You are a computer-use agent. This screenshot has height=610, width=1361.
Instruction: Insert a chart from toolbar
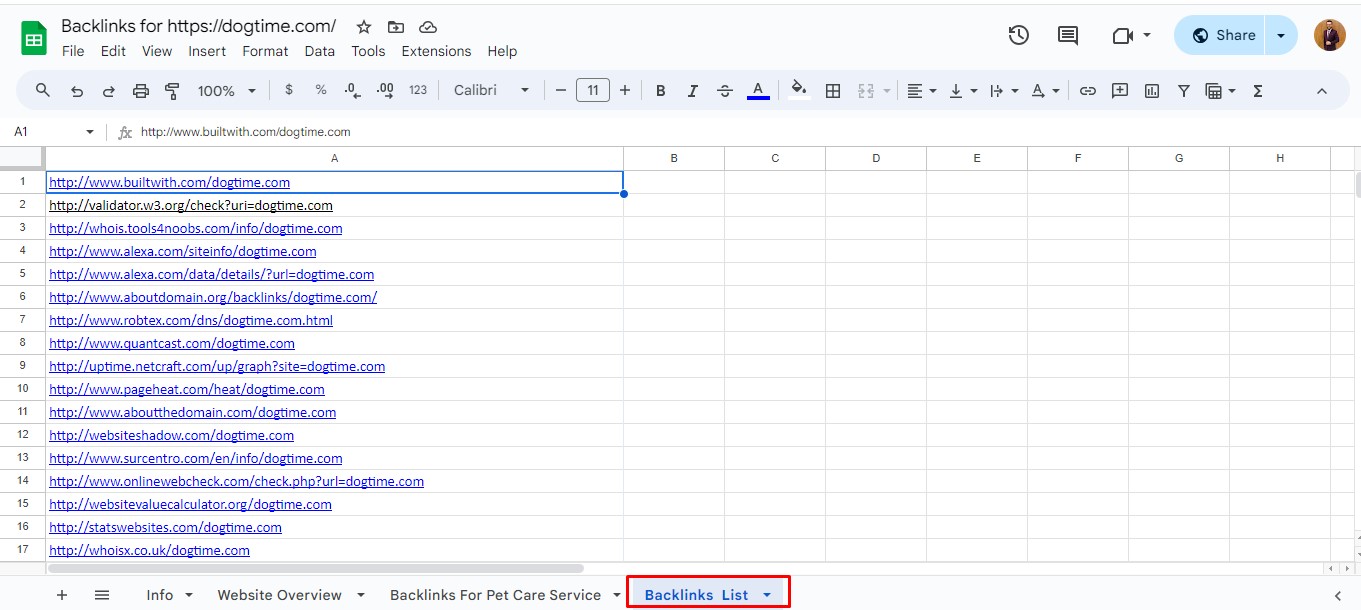[x=1152, y=91]
